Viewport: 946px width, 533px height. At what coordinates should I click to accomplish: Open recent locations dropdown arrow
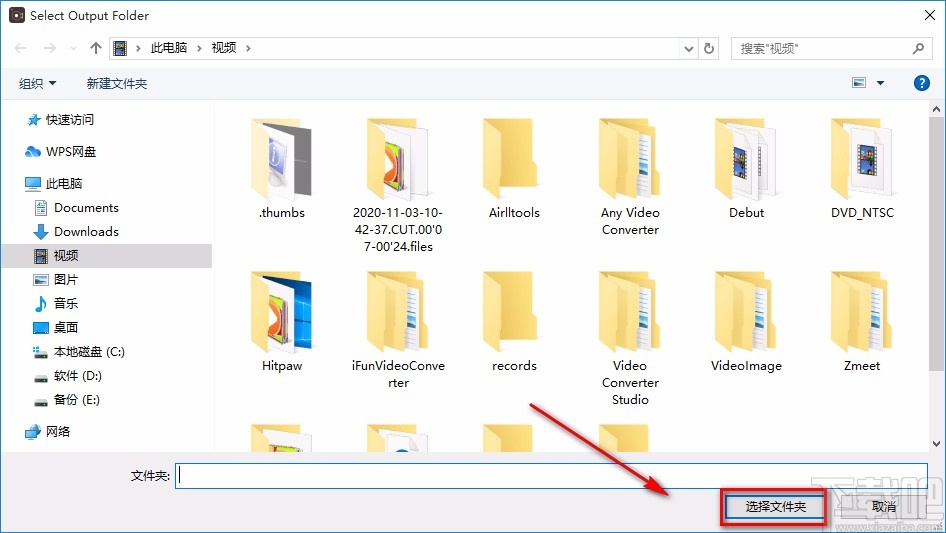(x=73, y=48)
